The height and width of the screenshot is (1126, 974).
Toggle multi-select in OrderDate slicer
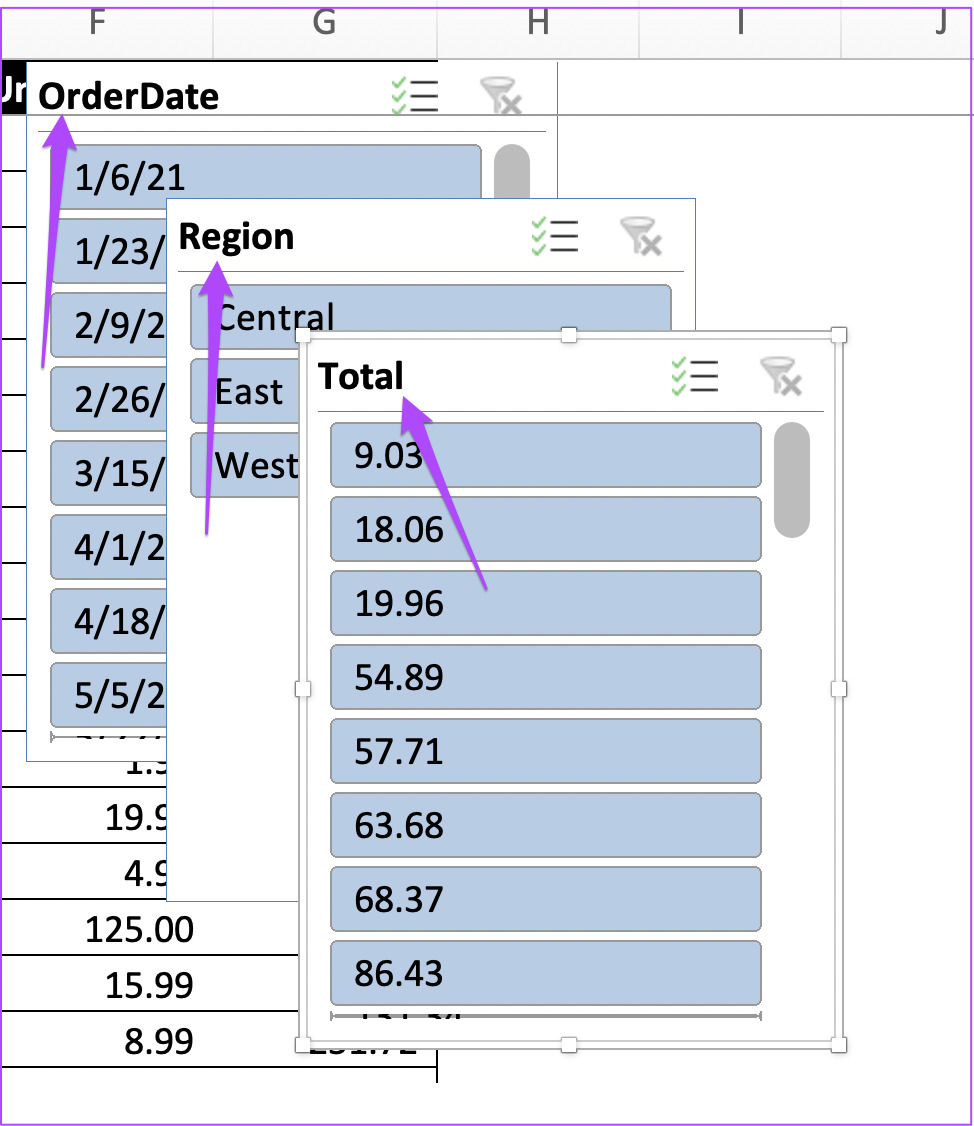coord(415,96)
